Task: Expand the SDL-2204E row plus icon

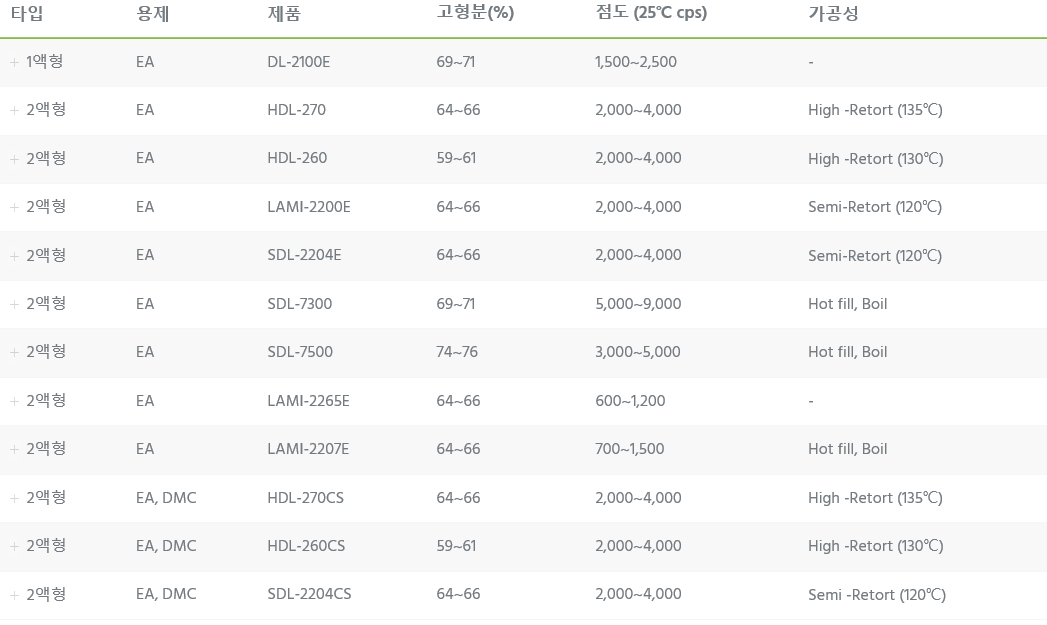Action: coord(14,256)
